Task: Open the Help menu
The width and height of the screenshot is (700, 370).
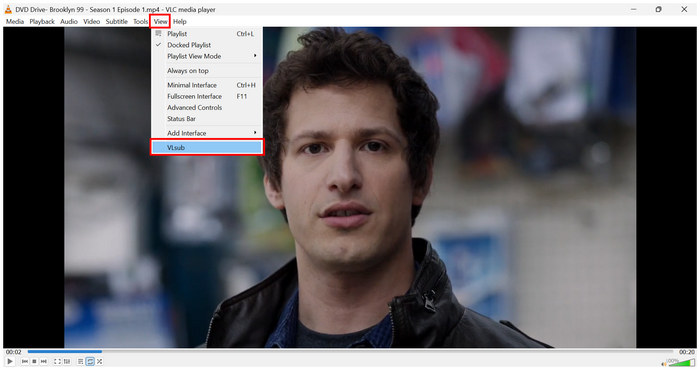Action: tap(180, 21)
